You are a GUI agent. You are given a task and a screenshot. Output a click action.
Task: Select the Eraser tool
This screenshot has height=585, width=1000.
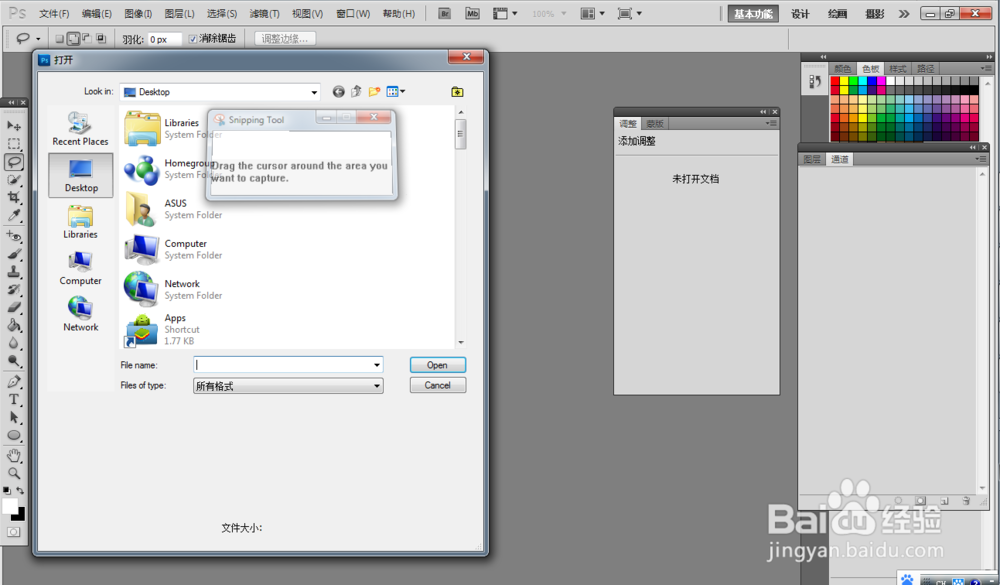click(13, 307)
